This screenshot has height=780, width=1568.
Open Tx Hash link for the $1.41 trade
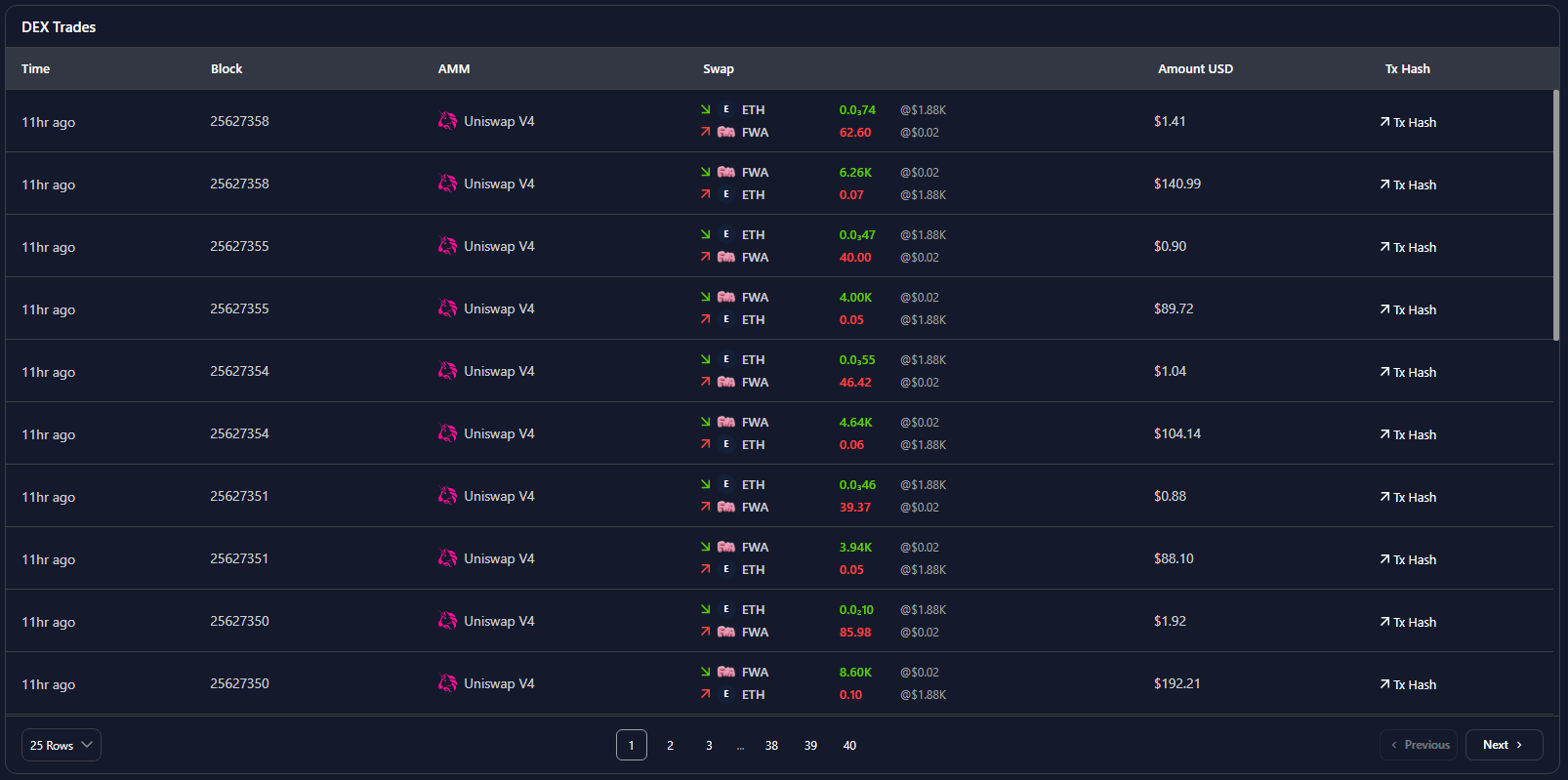point(1408,122)
